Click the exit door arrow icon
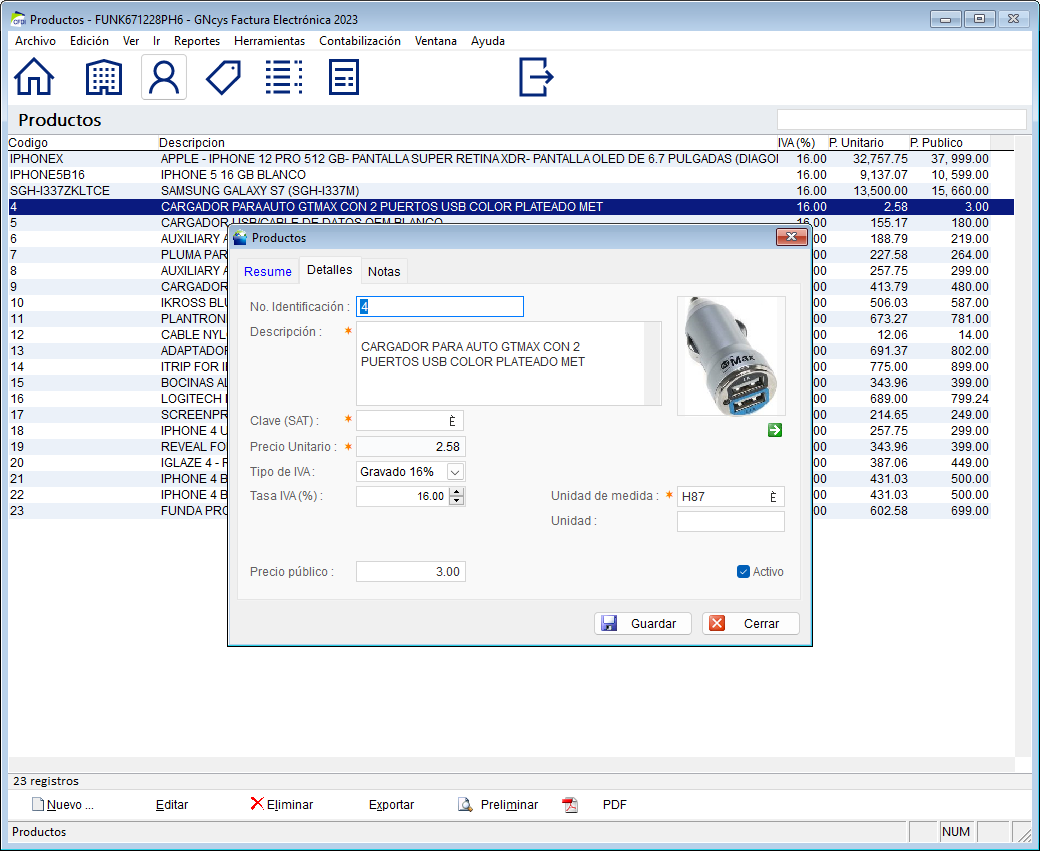This screenshot has height=851, width=1040. tap(536, 77)
